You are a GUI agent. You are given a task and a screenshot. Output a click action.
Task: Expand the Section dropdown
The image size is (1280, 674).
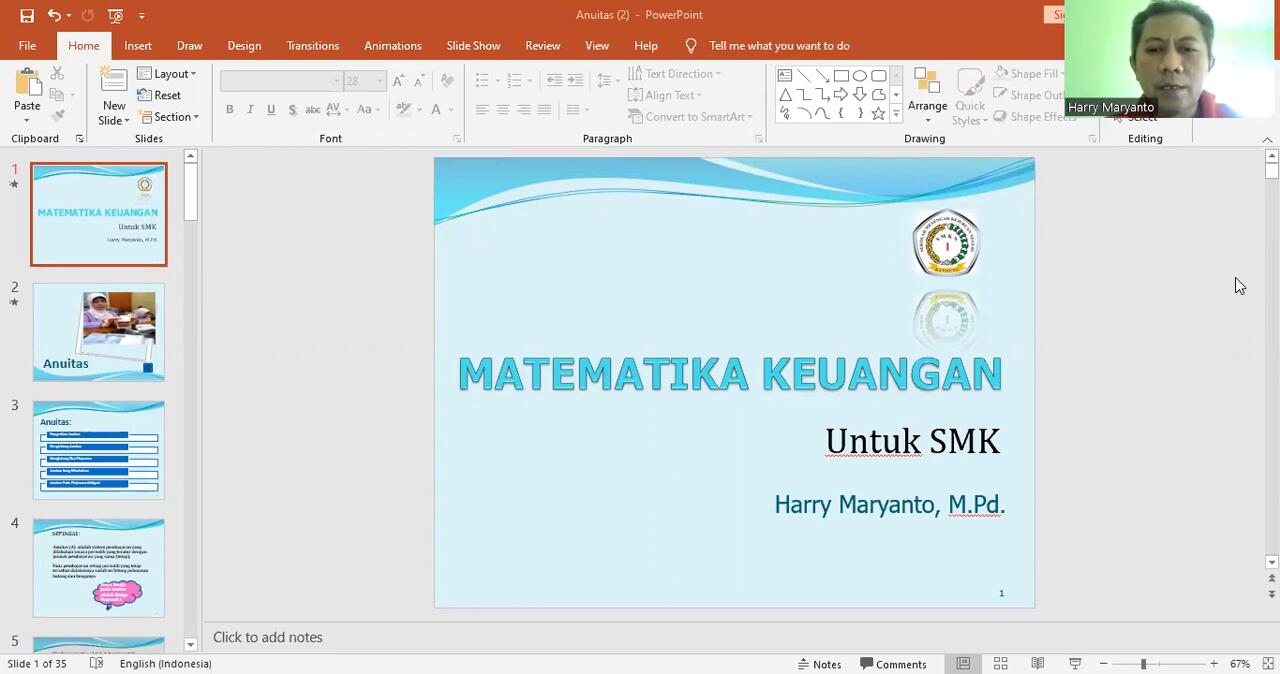click(x=168, y=117)
